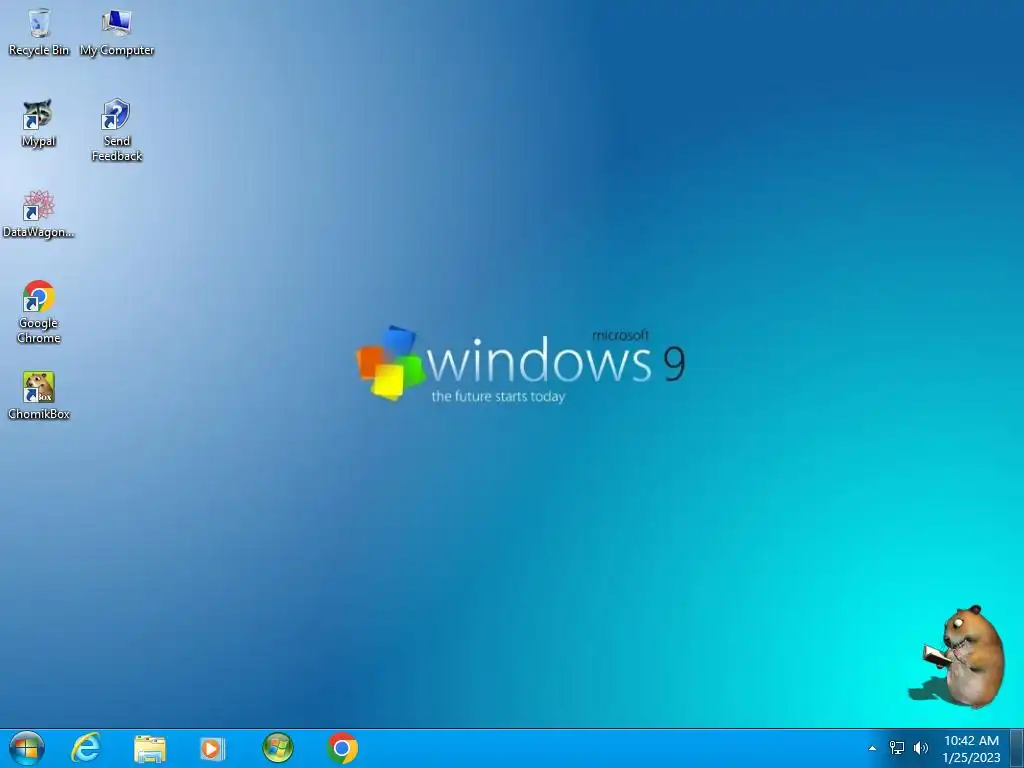Click the Show Desktop strip at taskbar end
This screenshot has height=768, width=1024.
pos(1017,748)
